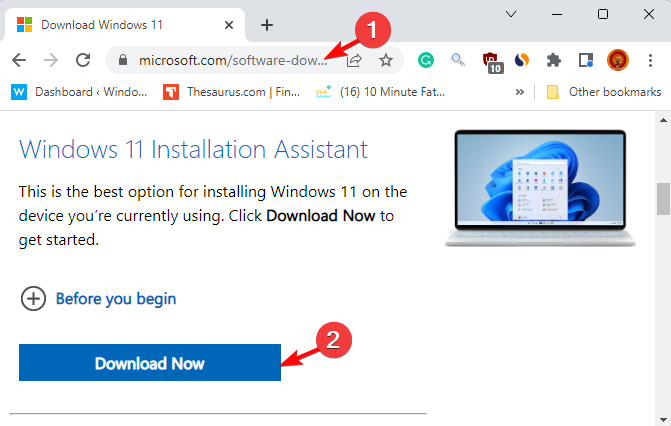Open Dashboard ‹ Windo... bookmark

[79, 92]
